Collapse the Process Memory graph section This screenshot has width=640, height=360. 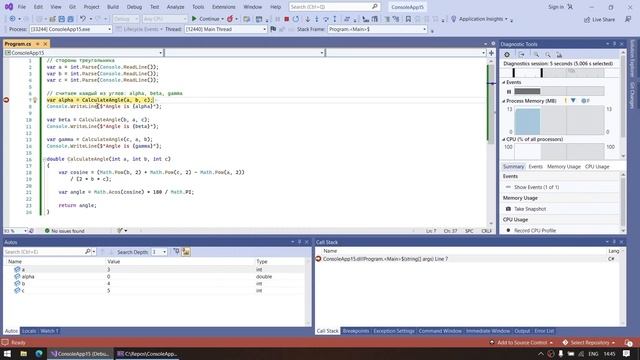pyautogui.click(x=504, y=101)
